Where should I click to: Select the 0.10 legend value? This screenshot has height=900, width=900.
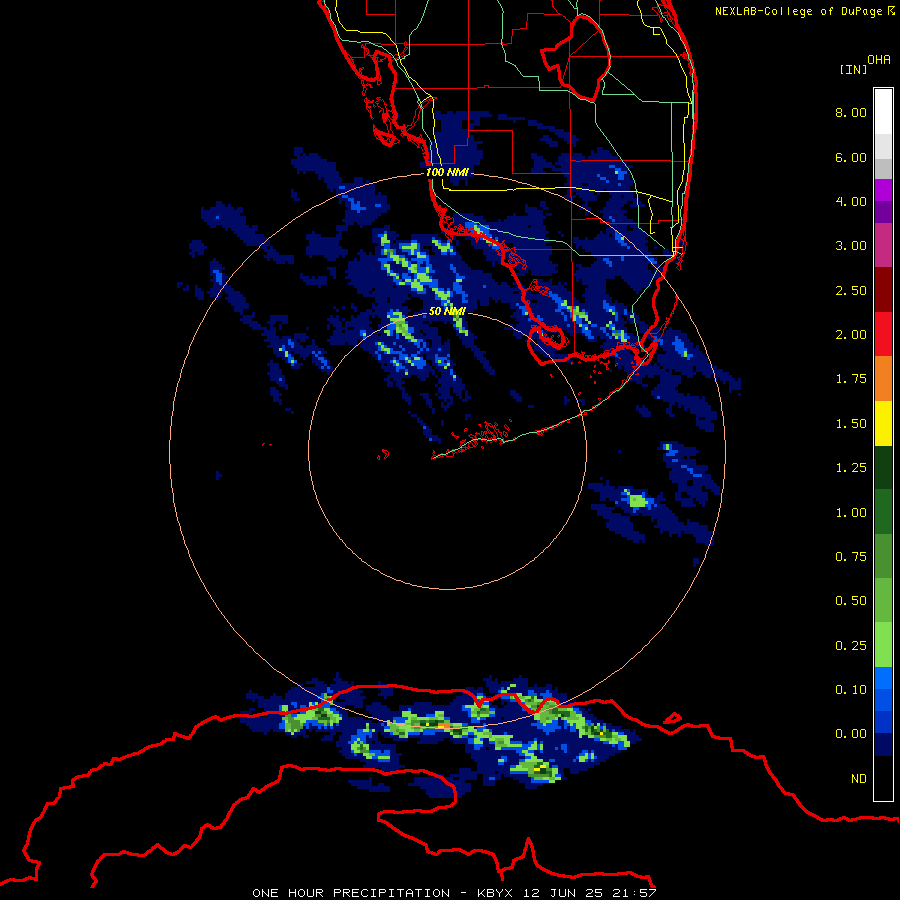pos(851,690)
